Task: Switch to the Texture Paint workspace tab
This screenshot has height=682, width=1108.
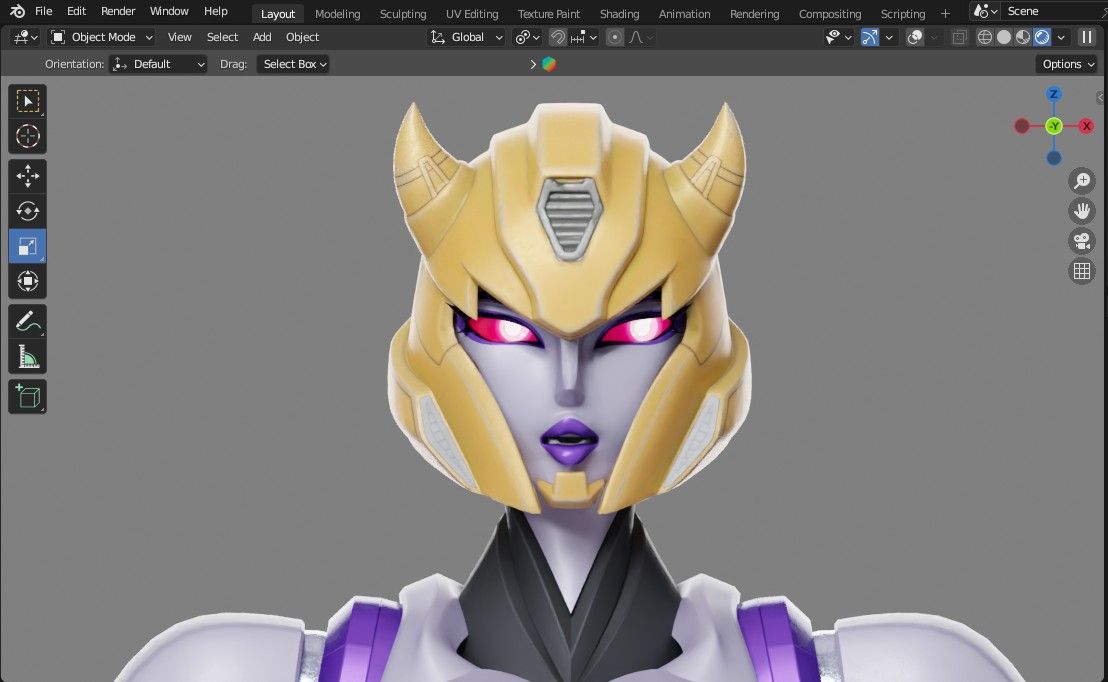Action: point(548,14)
